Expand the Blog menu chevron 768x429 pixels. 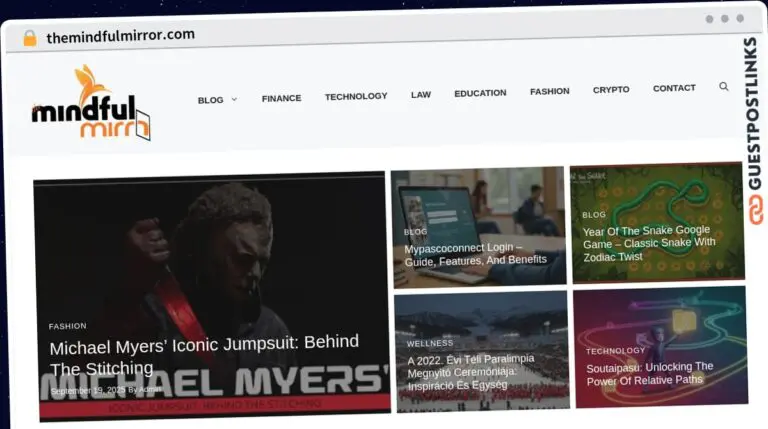click(234, 99)
